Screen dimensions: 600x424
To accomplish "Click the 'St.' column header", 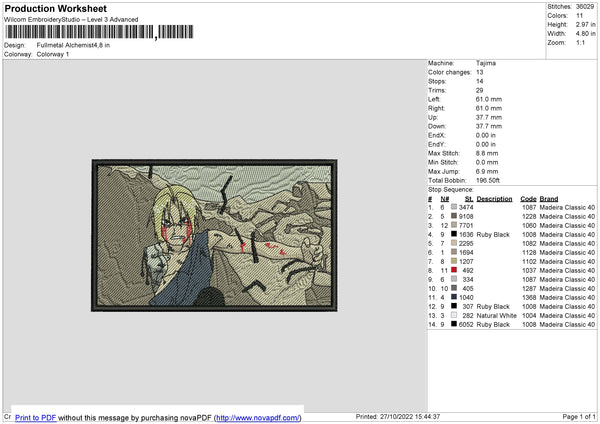I will 469,199.
